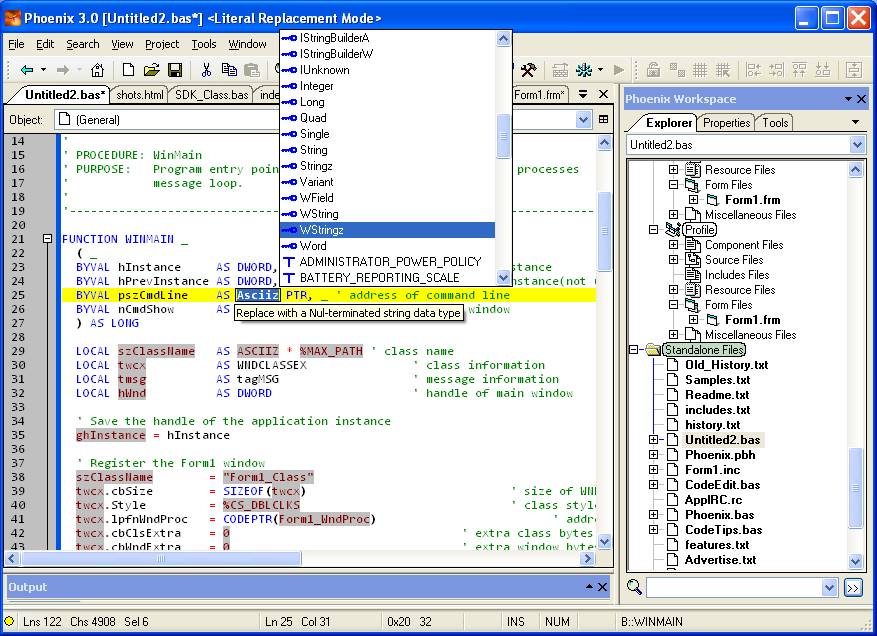Screen dimensions: 877x636
Task: Click the workspace search input field
Action: [x=734, y=587]
